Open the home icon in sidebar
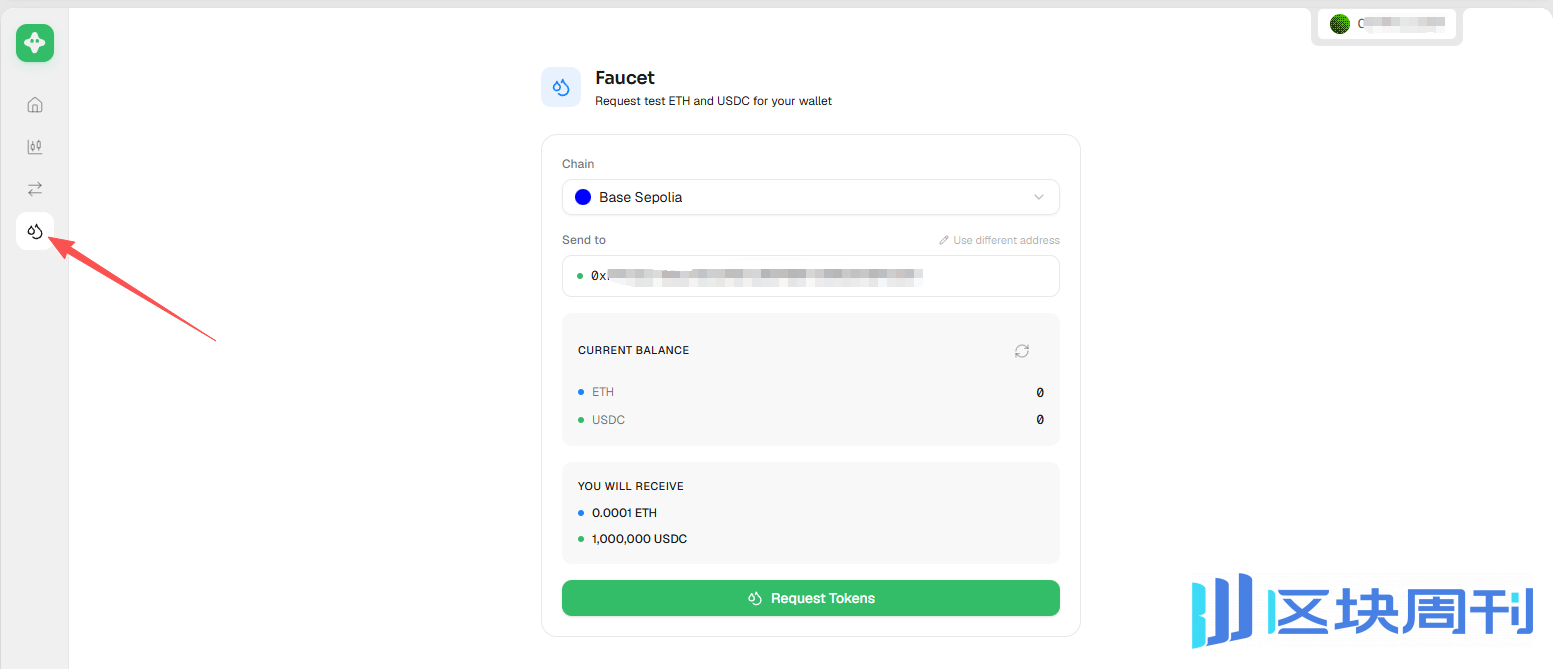Viewport: 1553px width, 669px height. [x=35, y=105]
